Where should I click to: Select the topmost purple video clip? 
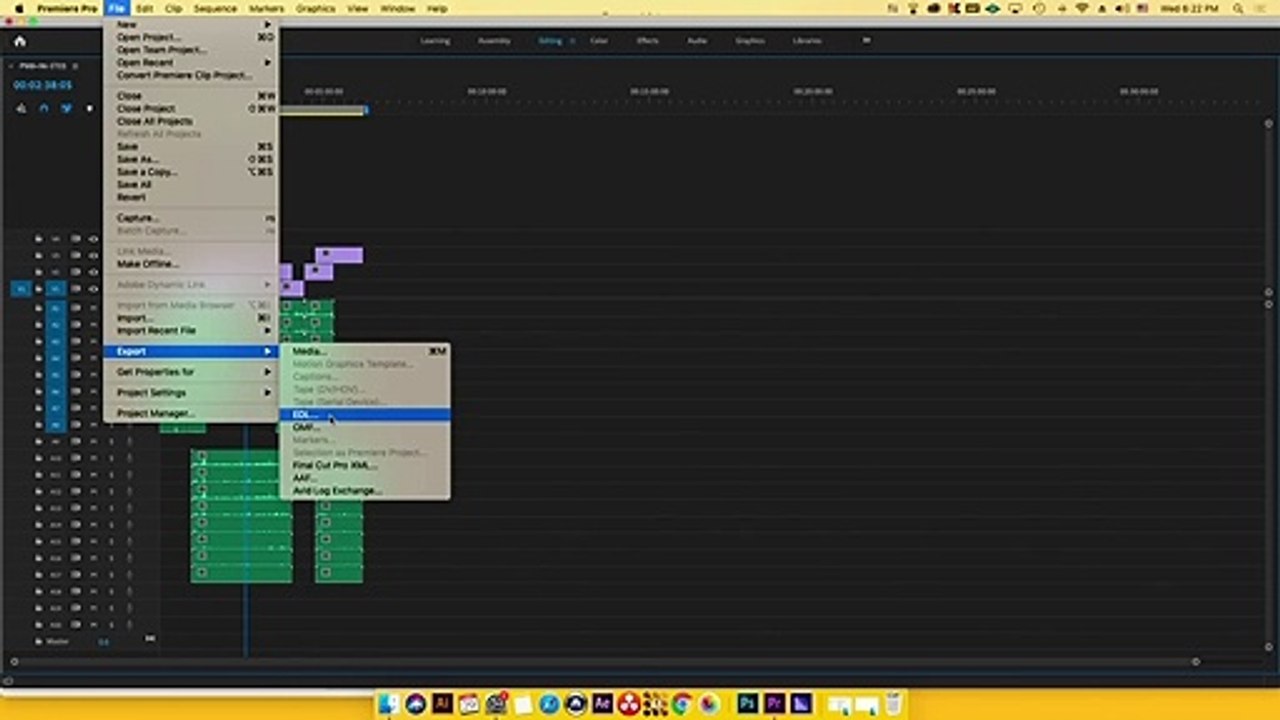click(x=339, y=255)
